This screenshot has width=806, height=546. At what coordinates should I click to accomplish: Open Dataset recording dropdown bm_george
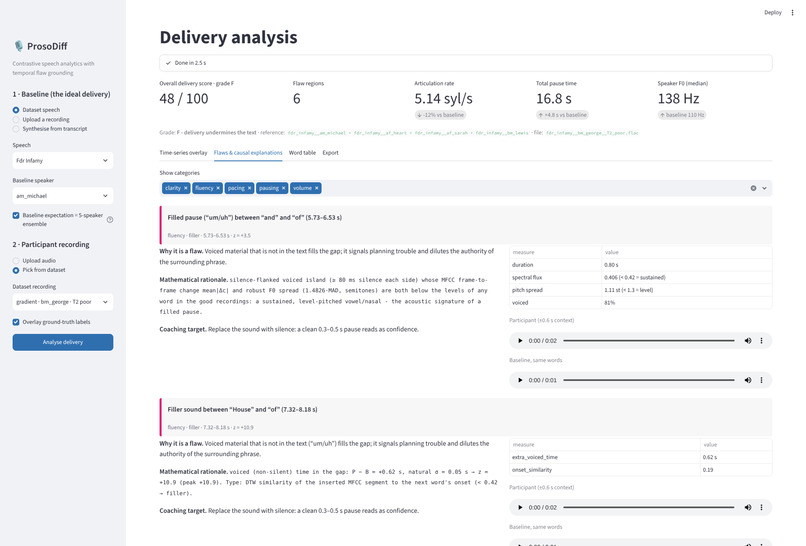coord(63,302)
